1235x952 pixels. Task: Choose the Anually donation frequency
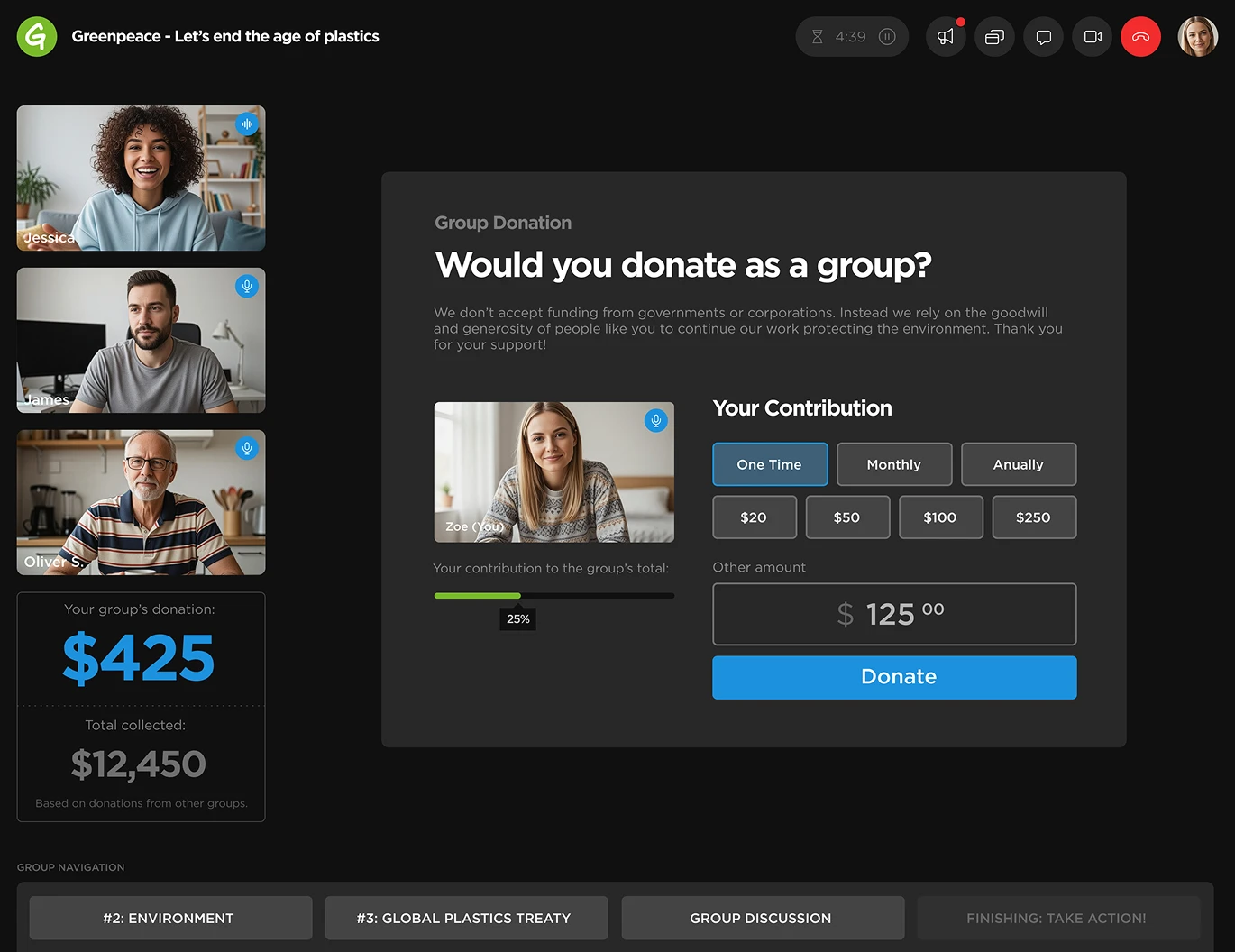1018,464
